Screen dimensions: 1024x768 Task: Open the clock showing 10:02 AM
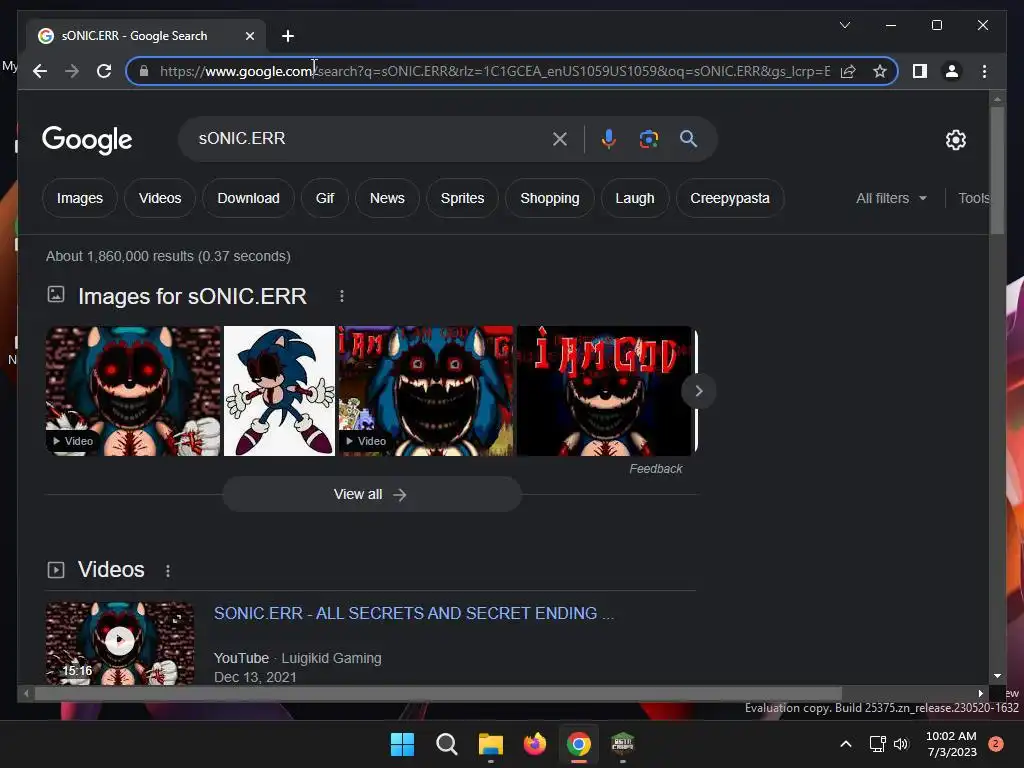(952, 744)
